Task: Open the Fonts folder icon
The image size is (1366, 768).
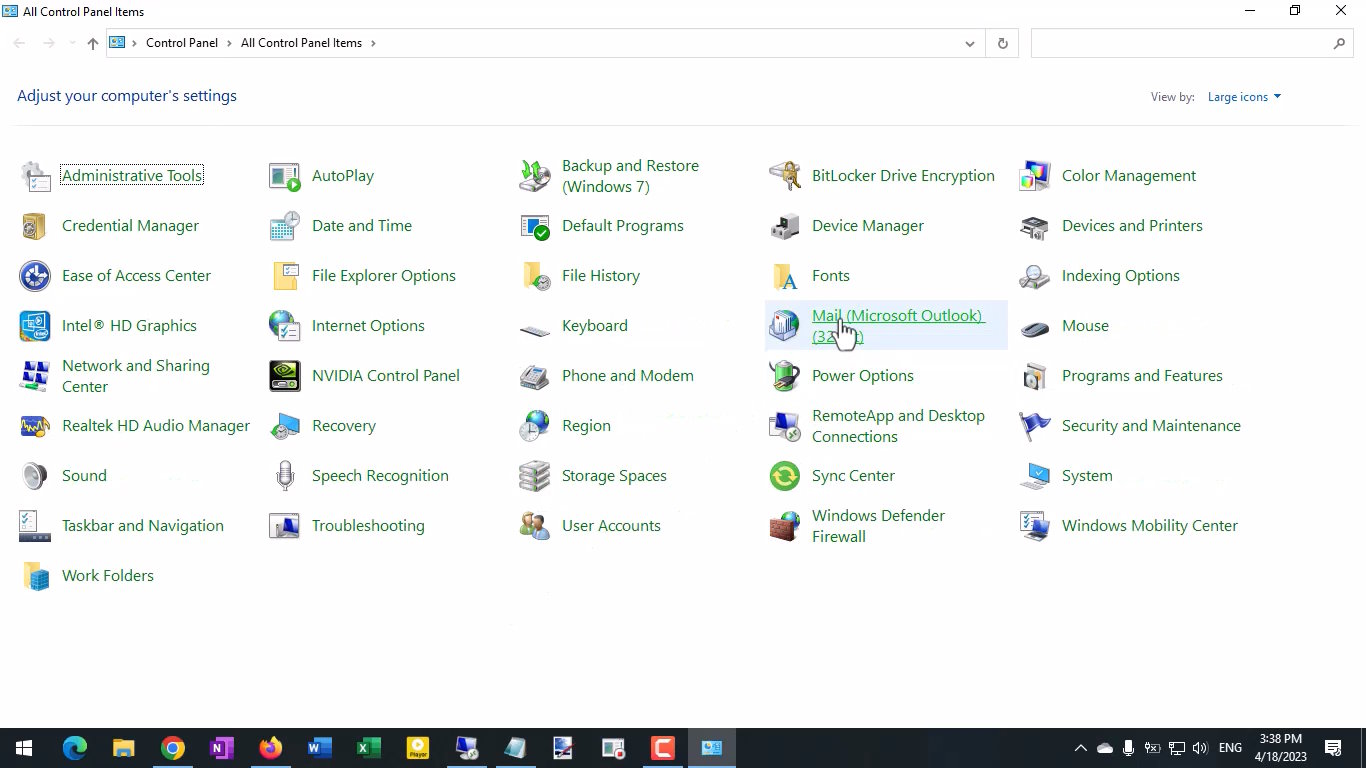Action: [785, 276]
